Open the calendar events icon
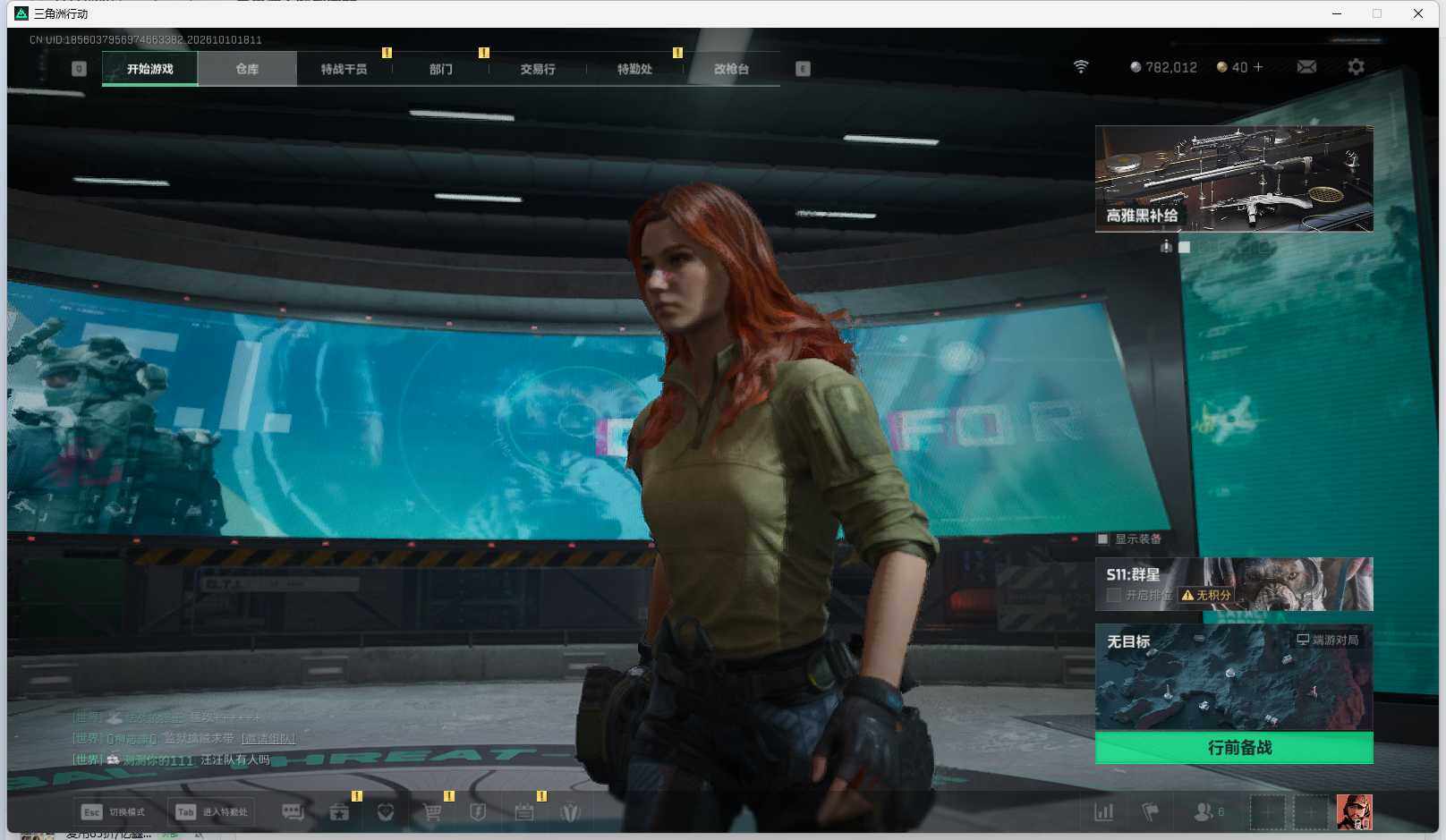1446x840 pixels. (x=524, y=812)
